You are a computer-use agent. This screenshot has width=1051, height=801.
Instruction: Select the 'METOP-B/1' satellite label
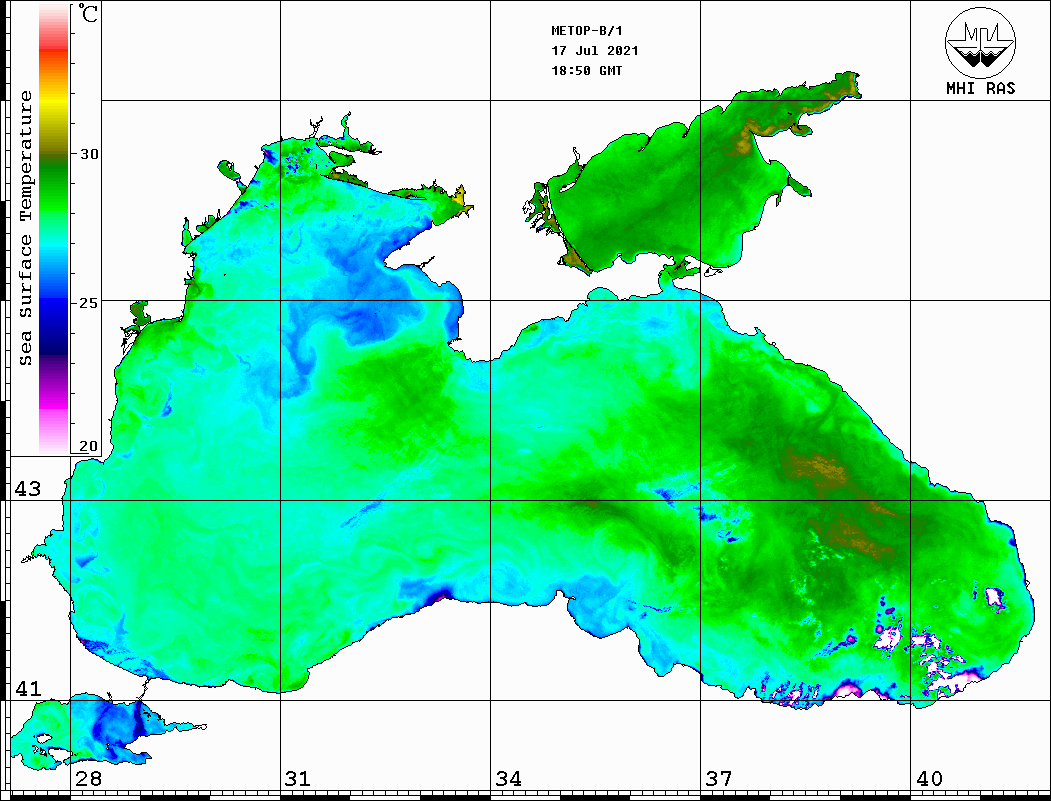coord(587,31)
